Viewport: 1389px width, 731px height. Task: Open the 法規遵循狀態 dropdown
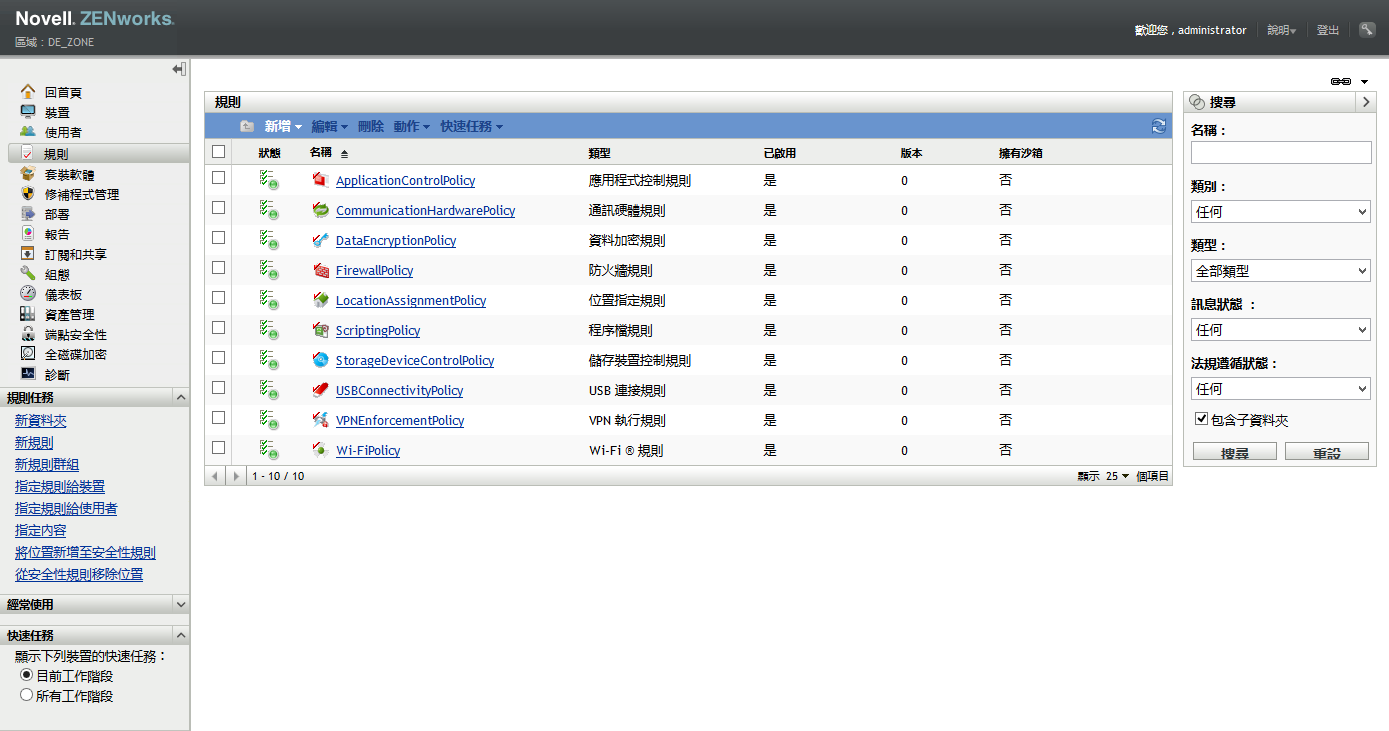click(x=1281, y=389)
